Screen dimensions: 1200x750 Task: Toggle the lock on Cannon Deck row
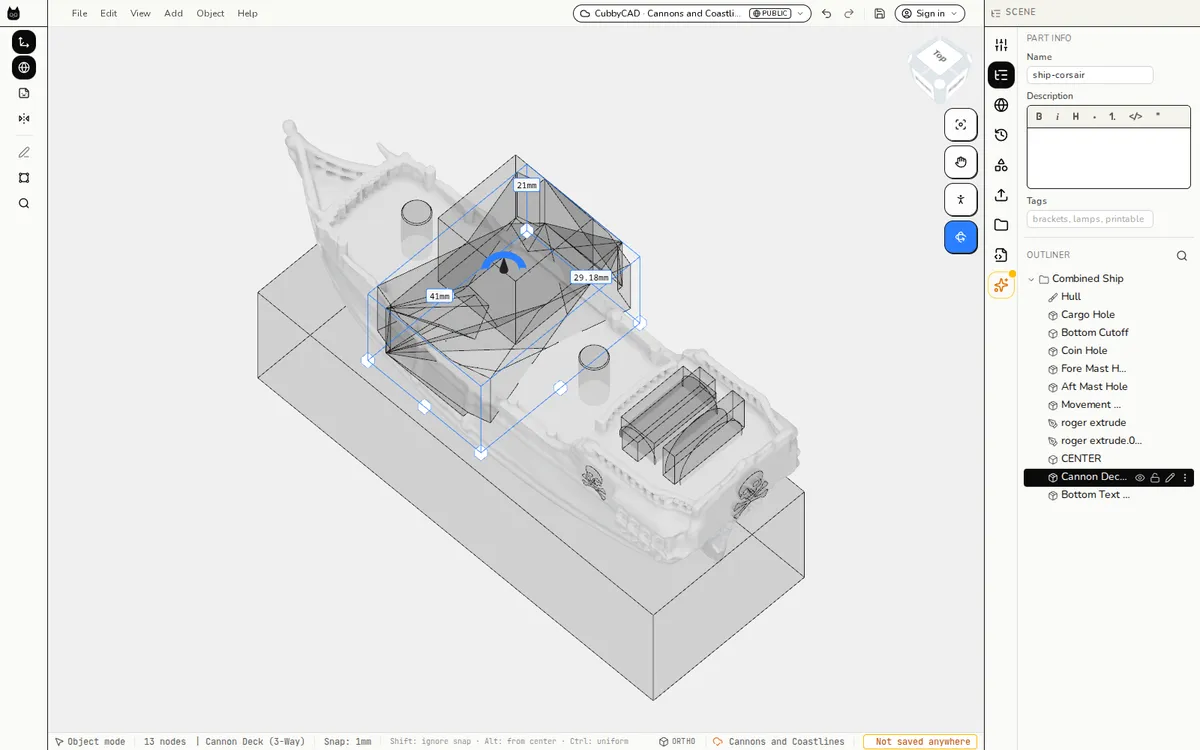click(x=1155, y=478)
